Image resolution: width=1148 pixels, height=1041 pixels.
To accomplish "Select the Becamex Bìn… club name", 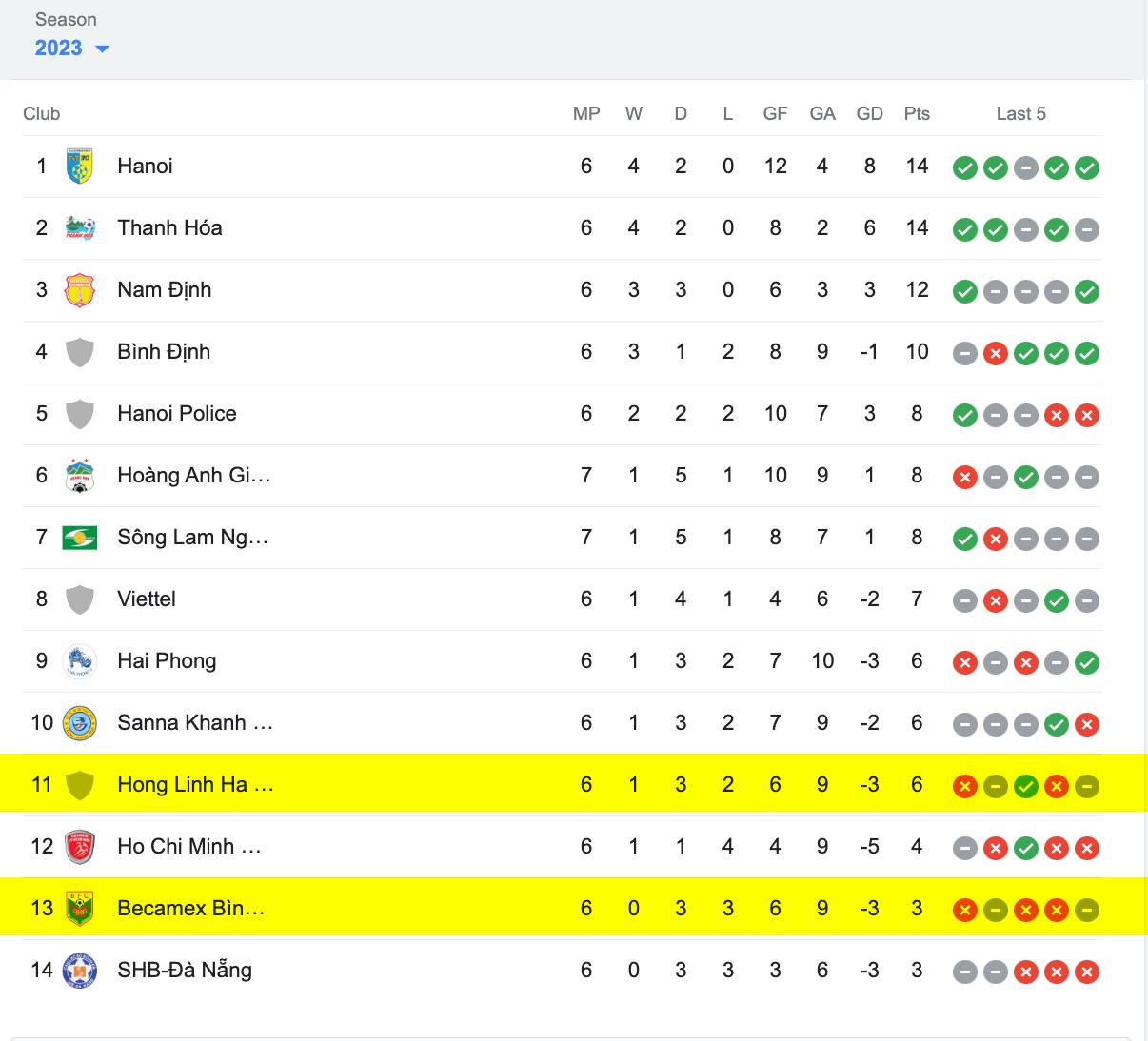I will 191,909.
